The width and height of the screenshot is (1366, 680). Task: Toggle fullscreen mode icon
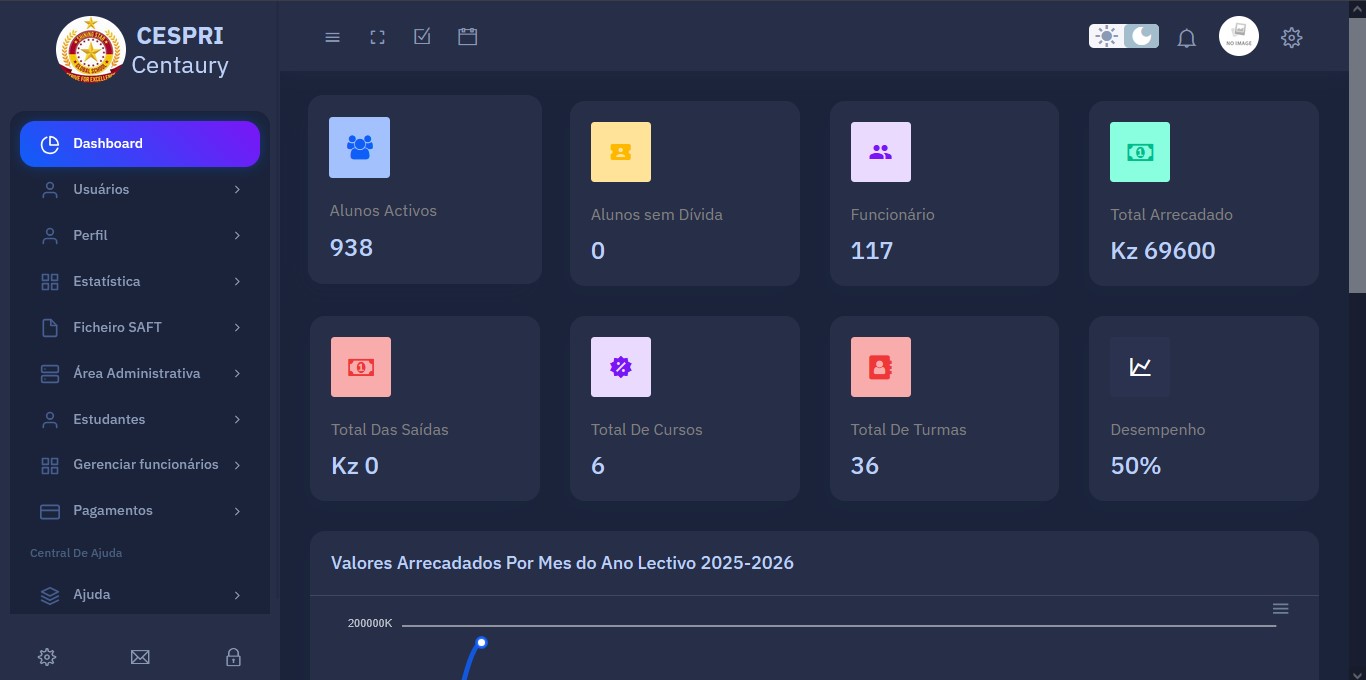tap(377, 37)
